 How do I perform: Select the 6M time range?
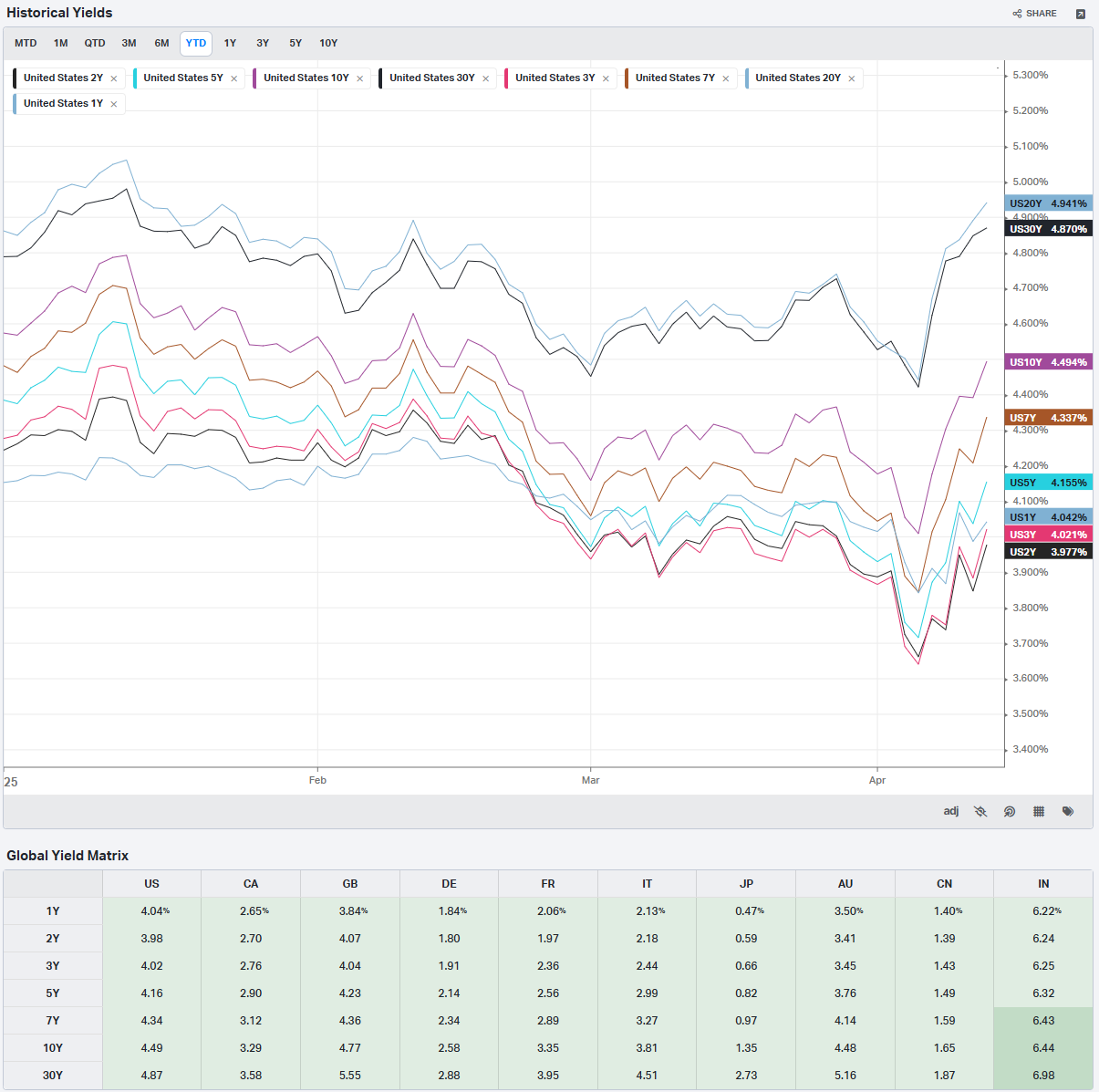tap(162, 43)
